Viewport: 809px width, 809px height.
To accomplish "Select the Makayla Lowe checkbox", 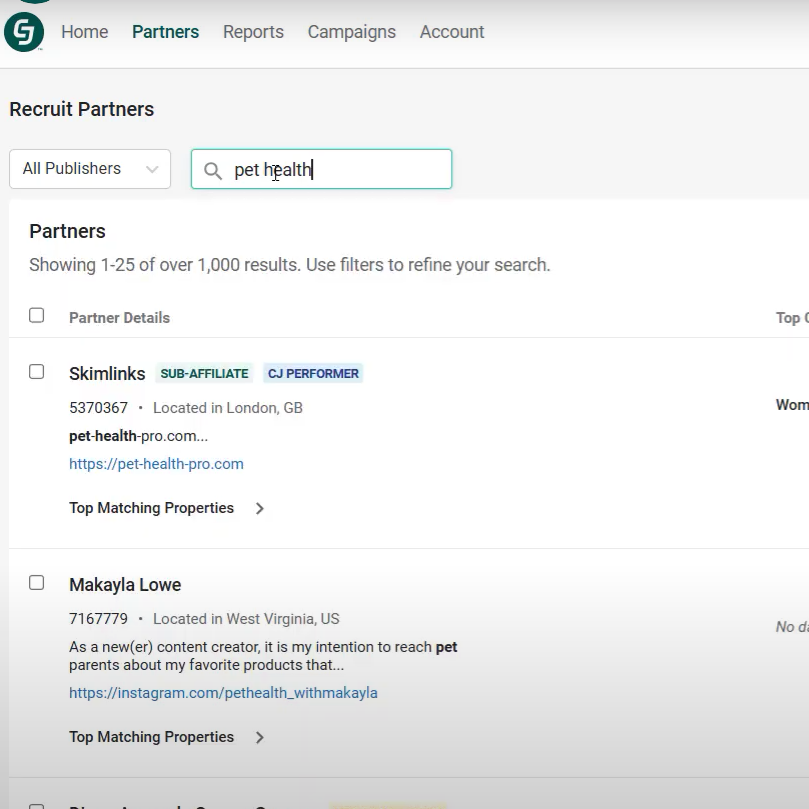I will coord(37,583).
